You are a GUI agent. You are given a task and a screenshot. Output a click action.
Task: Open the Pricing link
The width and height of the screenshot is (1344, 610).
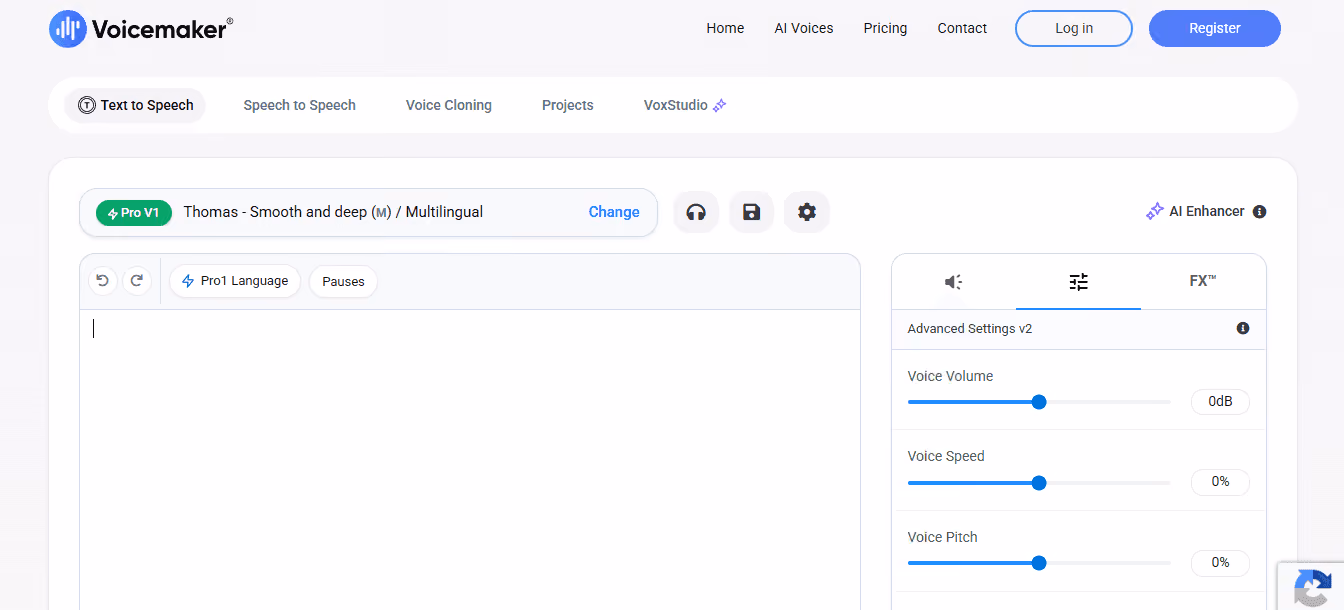(885, 28)
